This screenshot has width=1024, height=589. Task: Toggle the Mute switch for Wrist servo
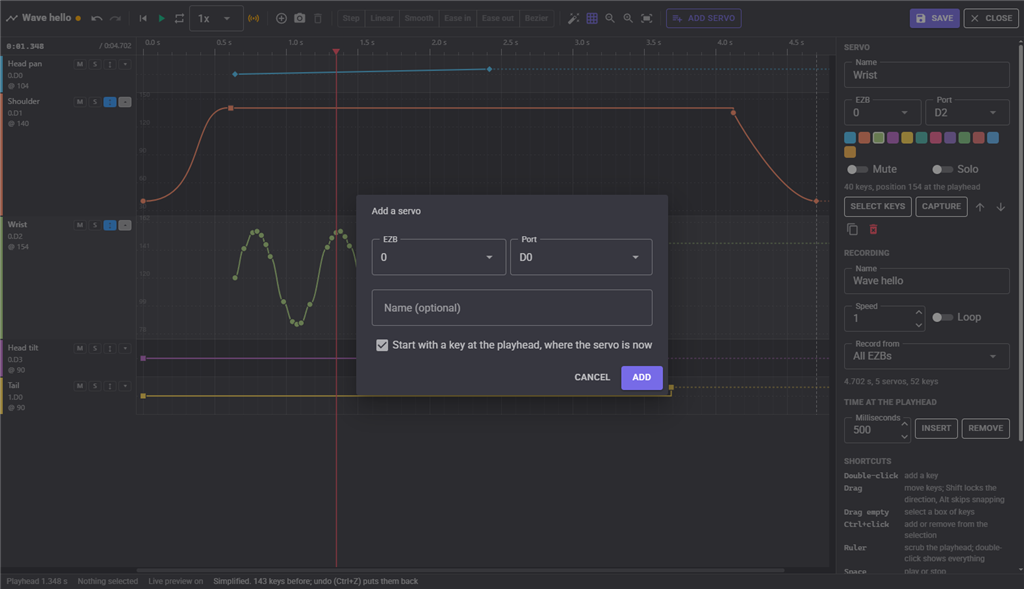[x=857, y=169]
